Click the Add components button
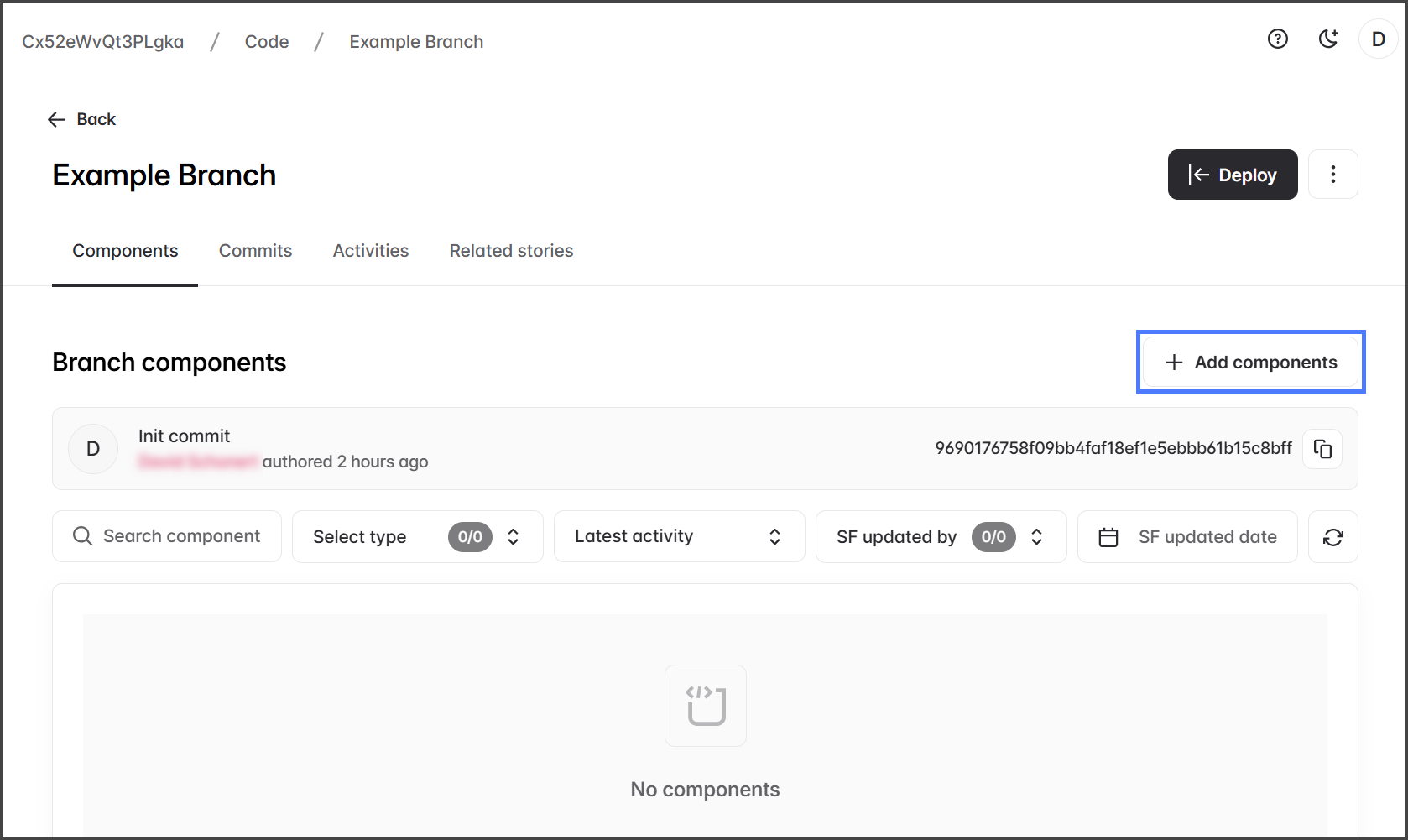1408x840 pixels. (1250, 363)
